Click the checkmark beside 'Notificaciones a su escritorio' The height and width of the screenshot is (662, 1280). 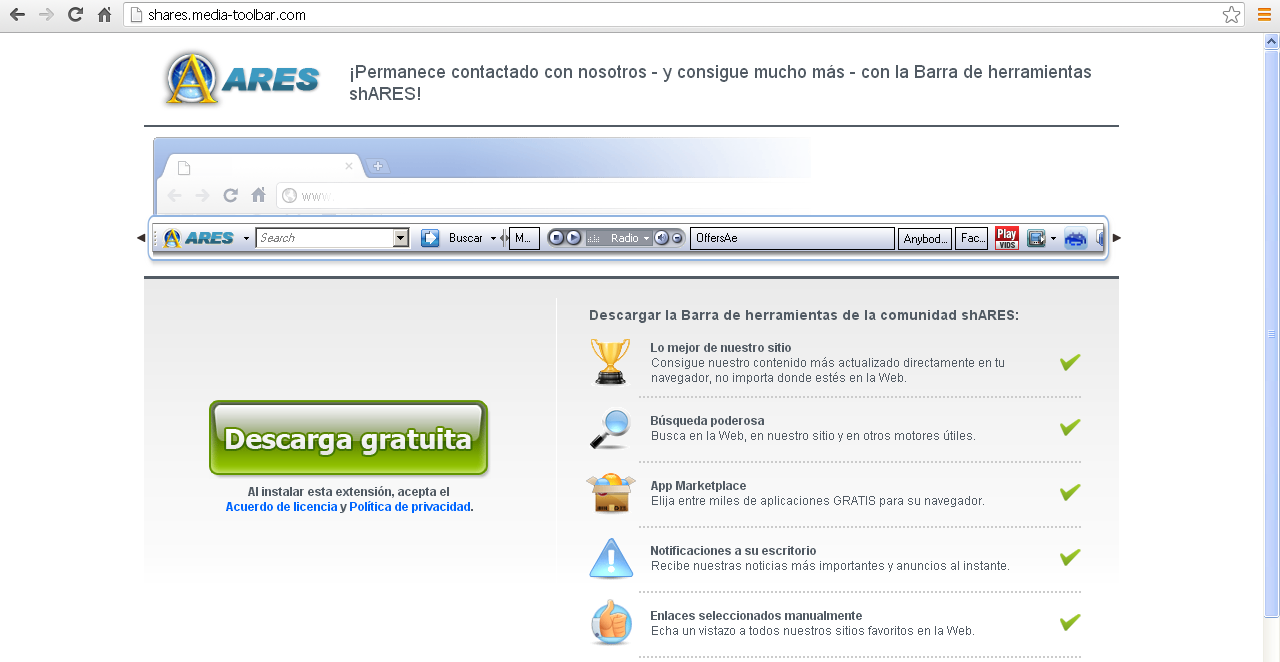(x=1070, y=557)
